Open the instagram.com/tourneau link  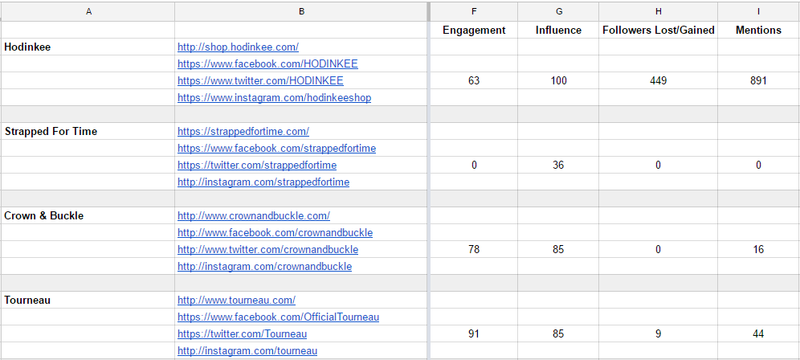coord(247,351)
